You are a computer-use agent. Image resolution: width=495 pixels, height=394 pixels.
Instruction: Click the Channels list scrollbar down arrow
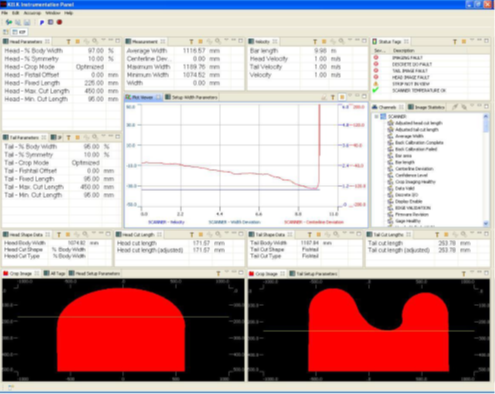(486, 223)
